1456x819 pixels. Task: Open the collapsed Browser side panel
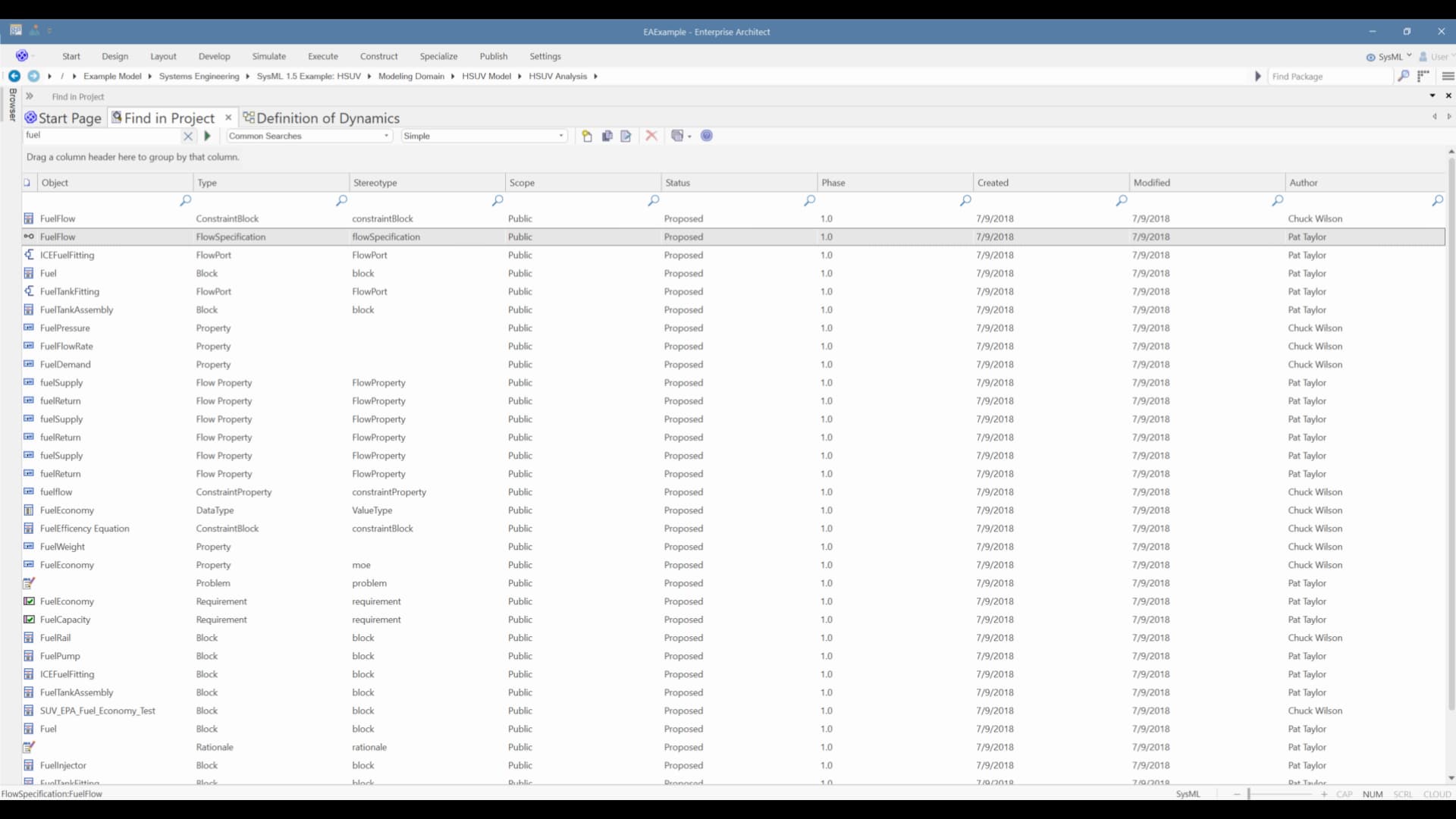tap(12, 105)
